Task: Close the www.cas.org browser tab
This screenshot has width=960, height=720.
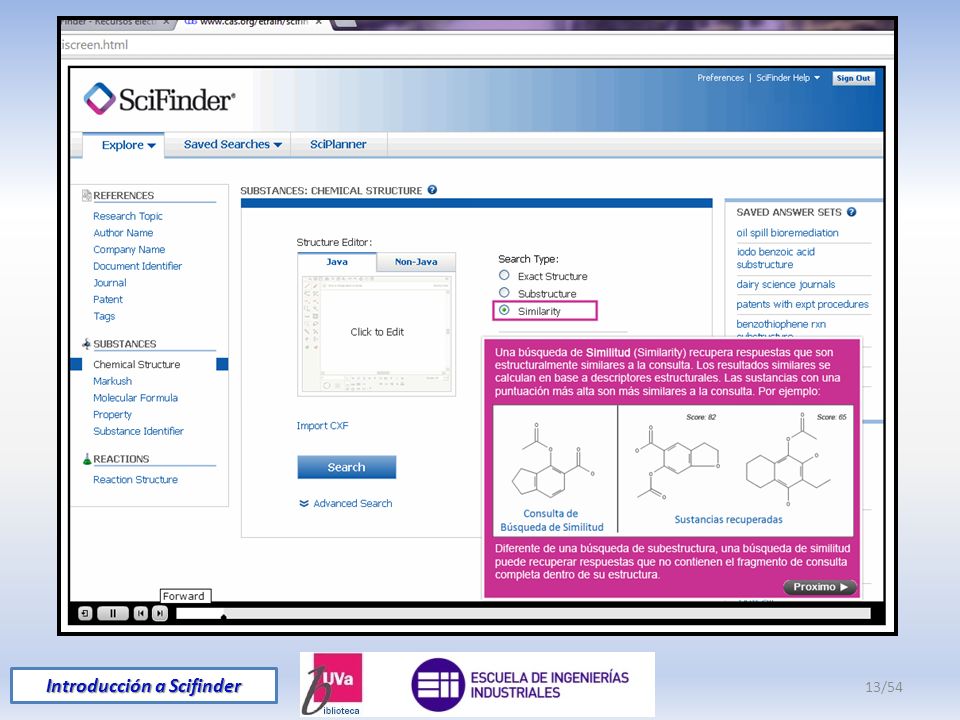Action: 319,22
